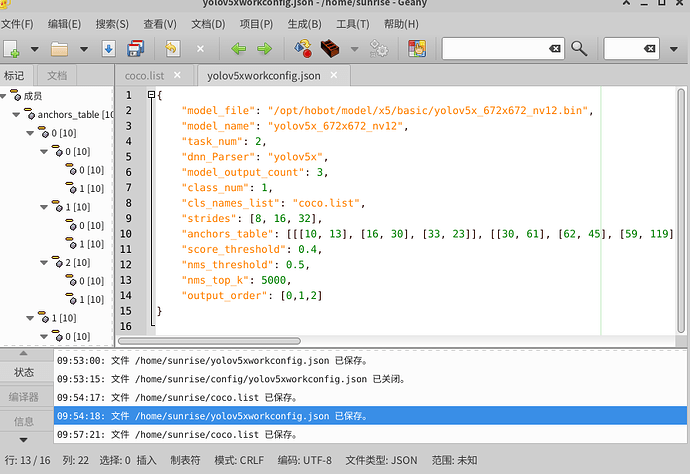Click the 模式: CRLF status bar entry
690x474 pixels.
coord(239,460)
